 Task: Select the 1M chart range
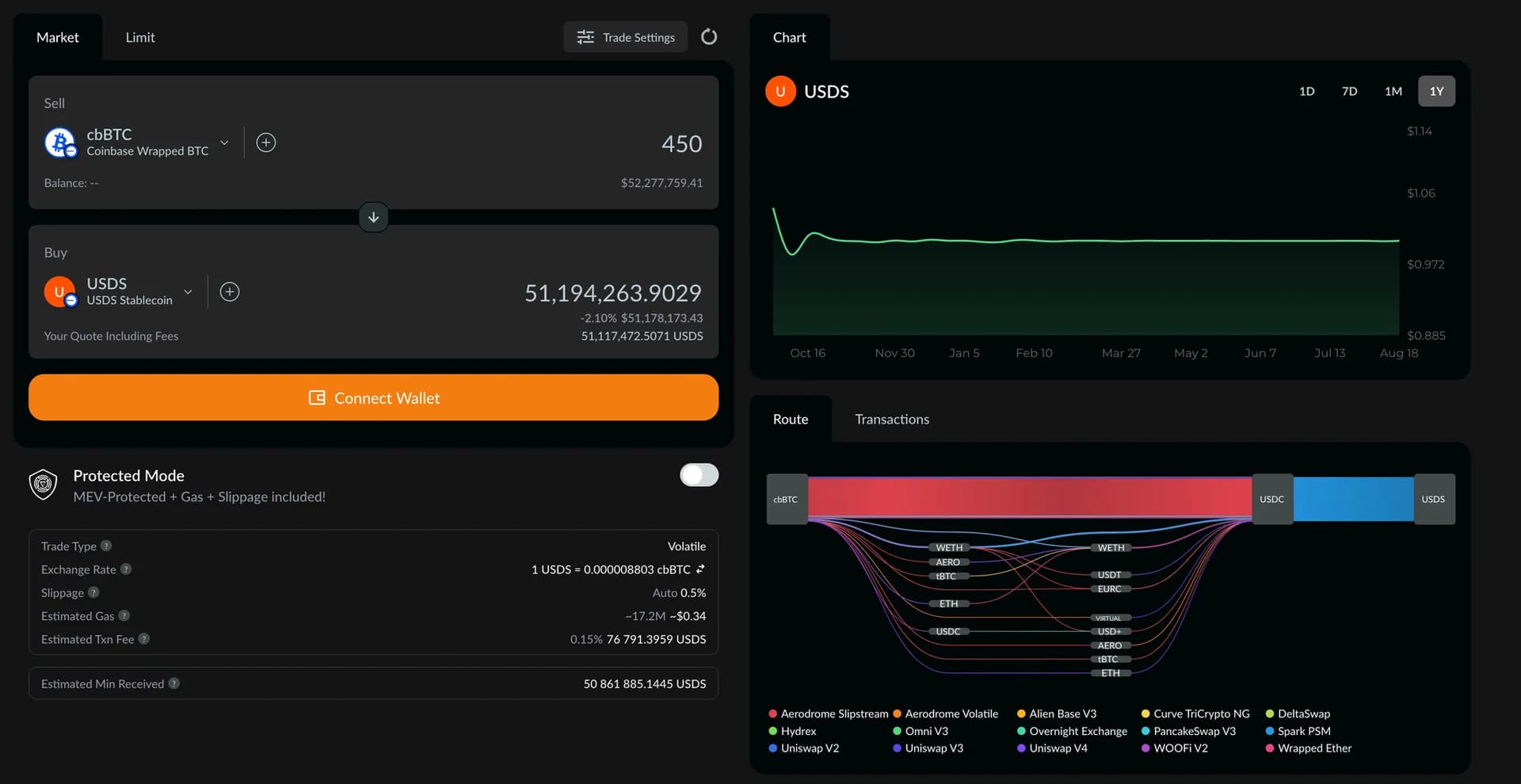point(1393,91)
